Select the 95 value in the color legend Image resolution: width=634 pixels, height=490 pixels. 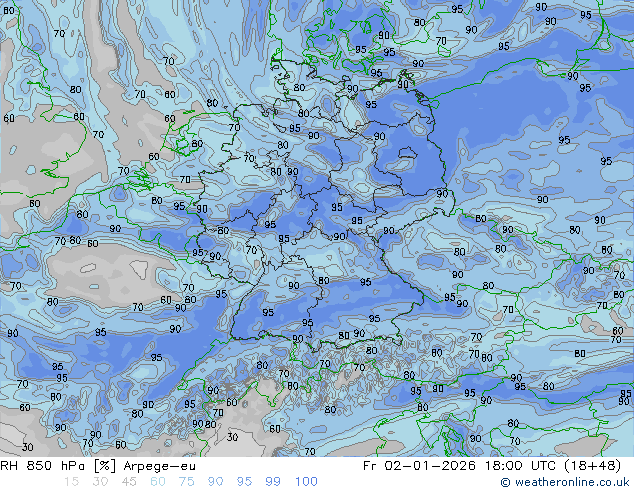[x=244, y=482]
